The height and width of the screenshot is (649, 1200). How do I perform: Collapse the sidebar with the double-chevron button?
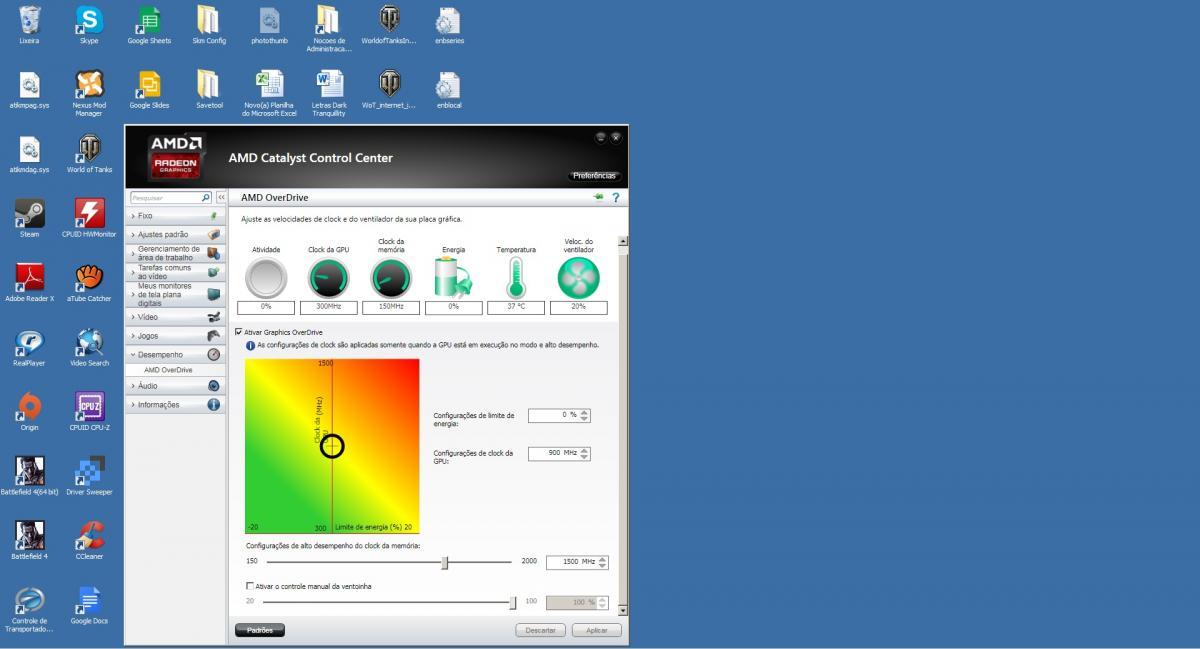click(x=221, y=198)
